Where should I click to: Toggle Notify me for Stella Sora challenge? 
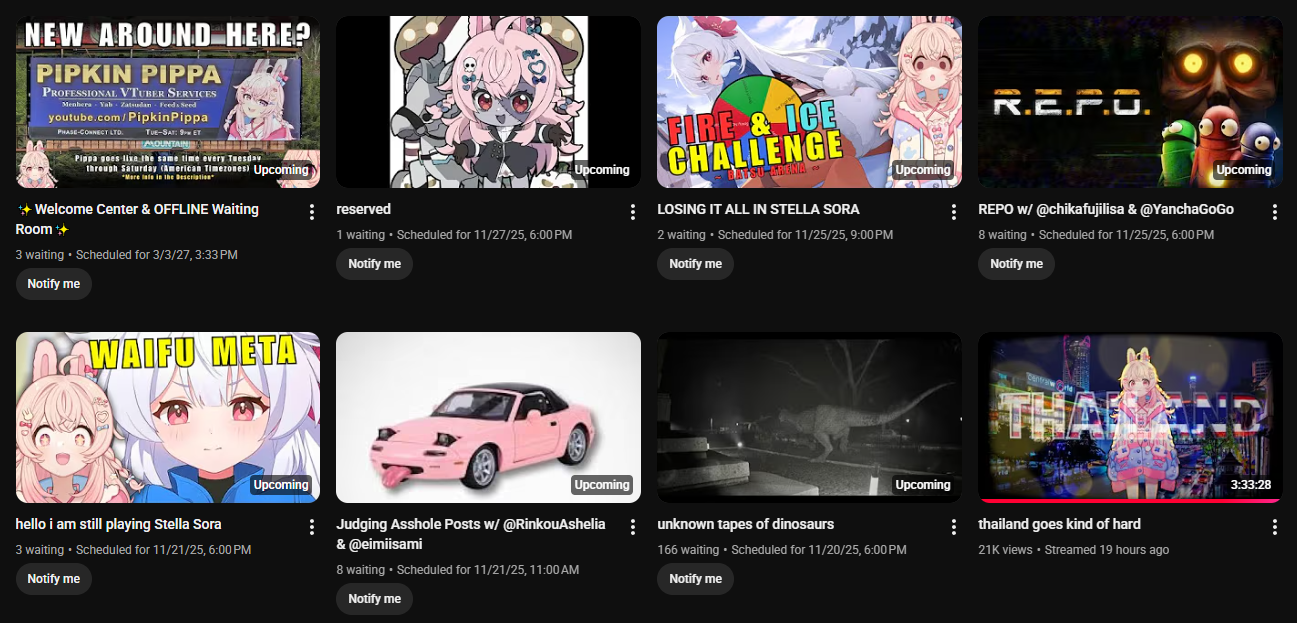tap(696, 264)
